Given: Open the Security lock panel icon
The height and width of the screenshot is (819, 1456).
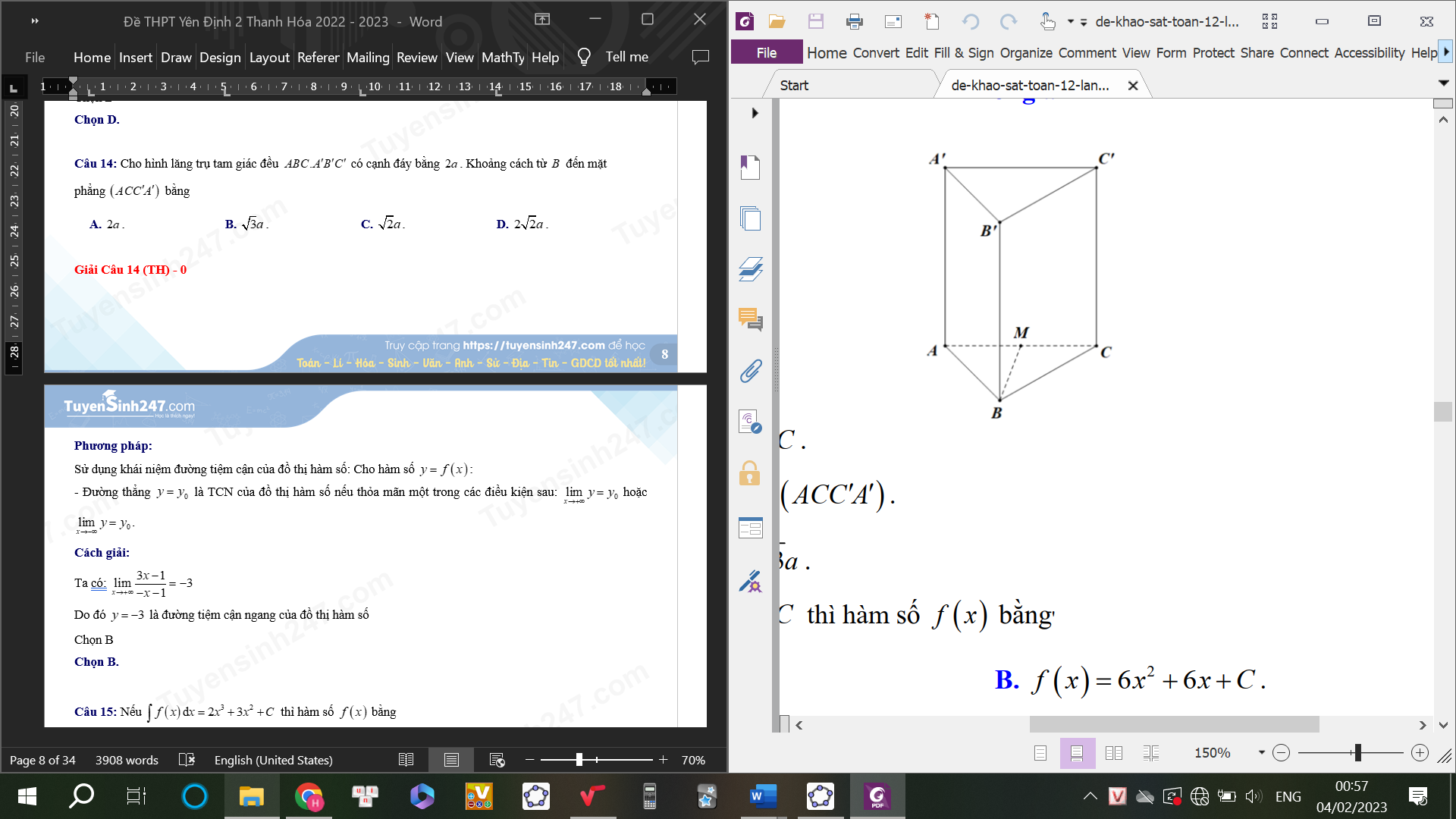Looking at the screenshot, I should pos(750,474).
